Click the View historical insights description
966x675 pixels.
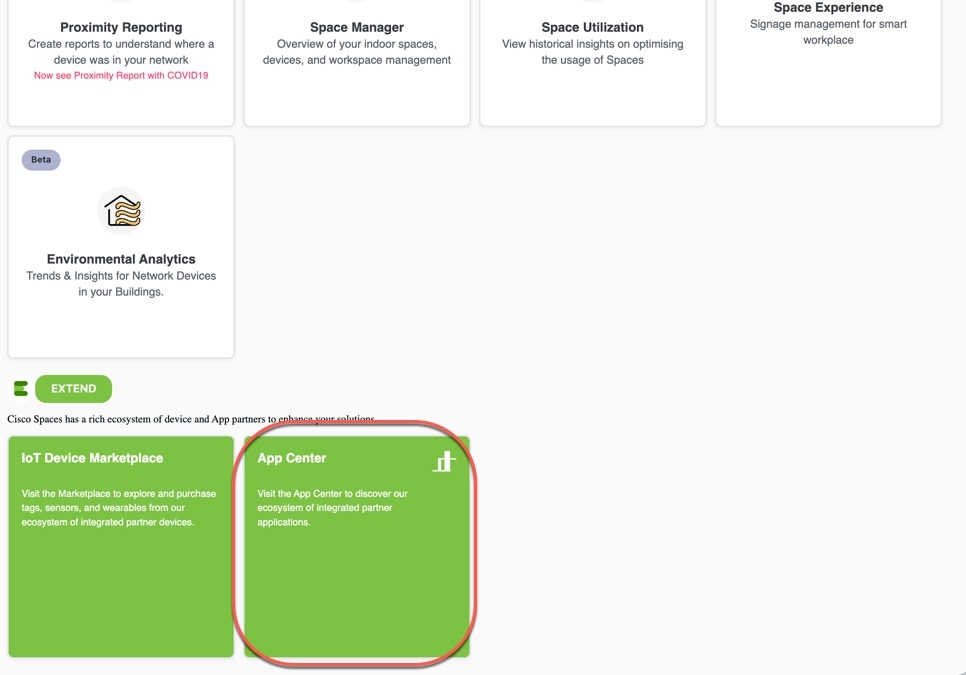[593, 52]
